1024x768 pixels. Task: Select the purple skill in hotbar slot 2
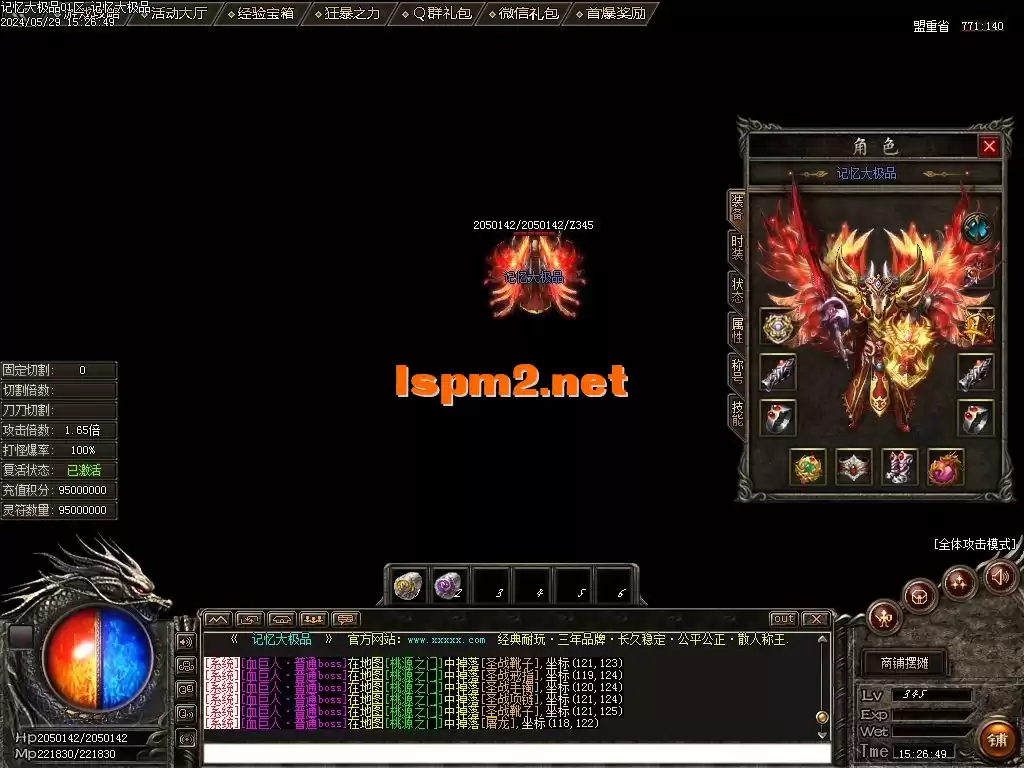pos(448,588)
